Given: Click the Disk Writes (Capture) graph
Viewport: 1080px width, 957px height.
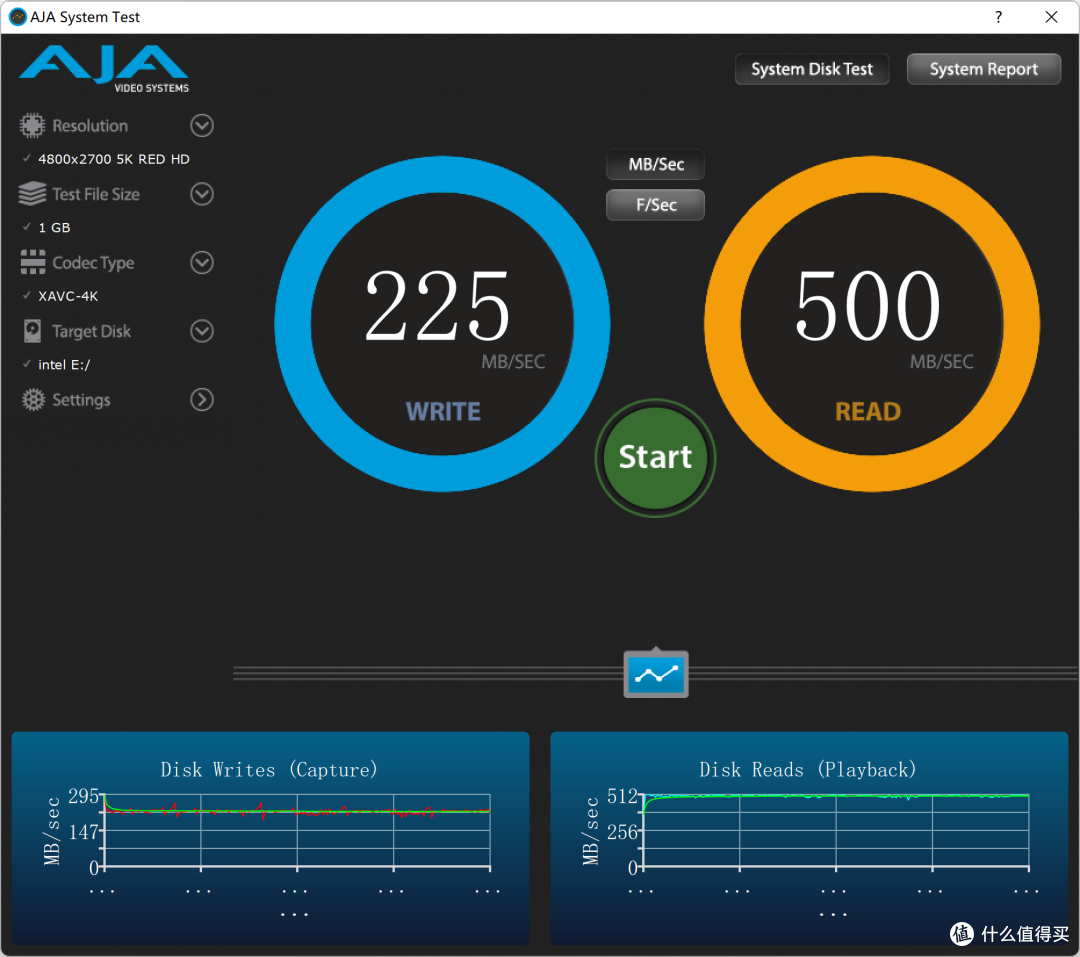Looking at the screenshot, I should tap(271, 838).
